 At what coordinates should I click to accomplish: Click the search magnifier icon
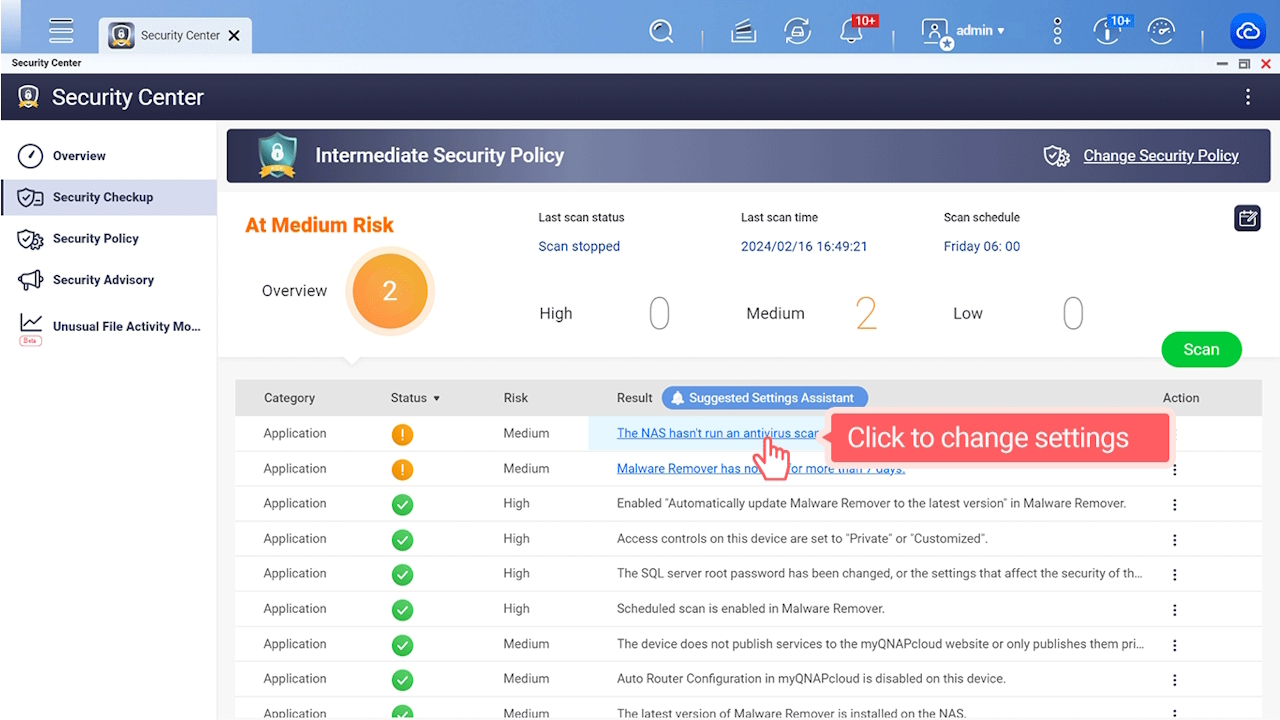pos(661,31)
